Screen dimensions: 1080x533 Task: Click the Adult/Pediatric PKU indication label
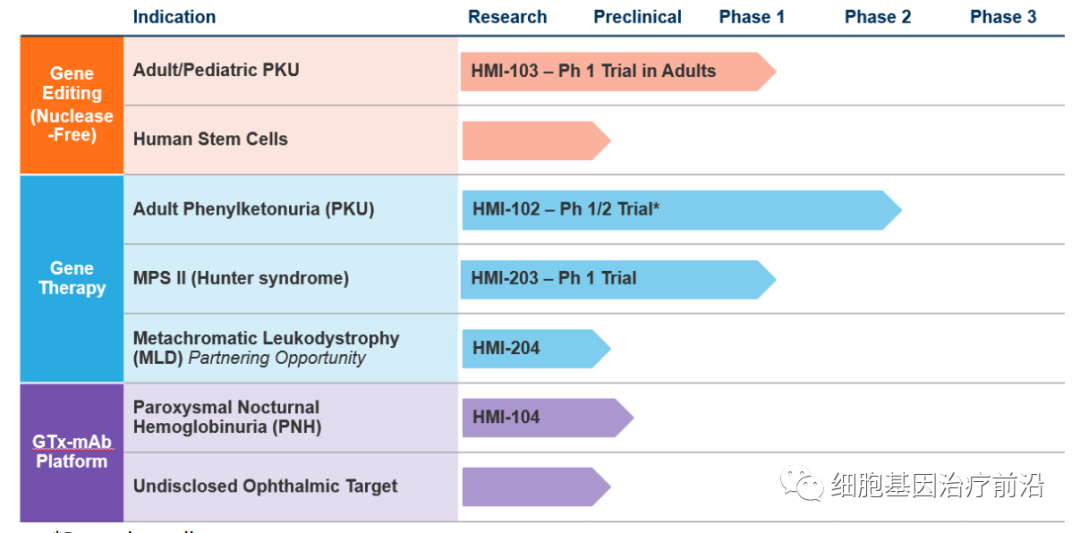click(216, 70)
